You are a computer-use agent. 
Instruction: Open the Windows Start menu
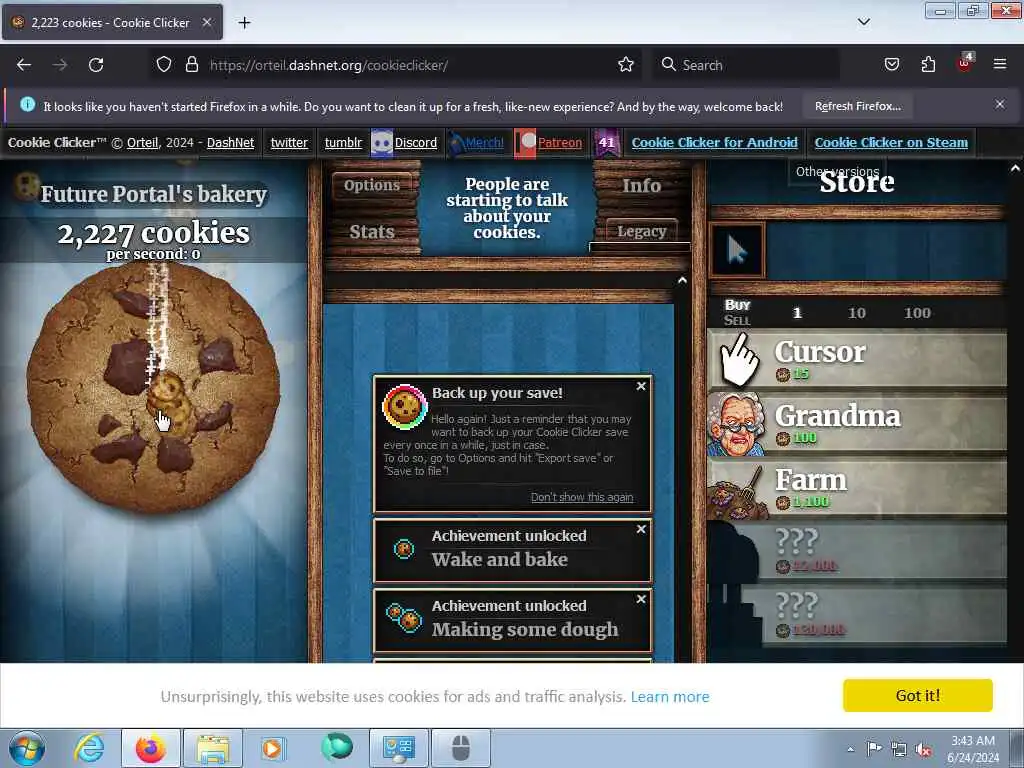pyautogui.click(x=27, y=748)
